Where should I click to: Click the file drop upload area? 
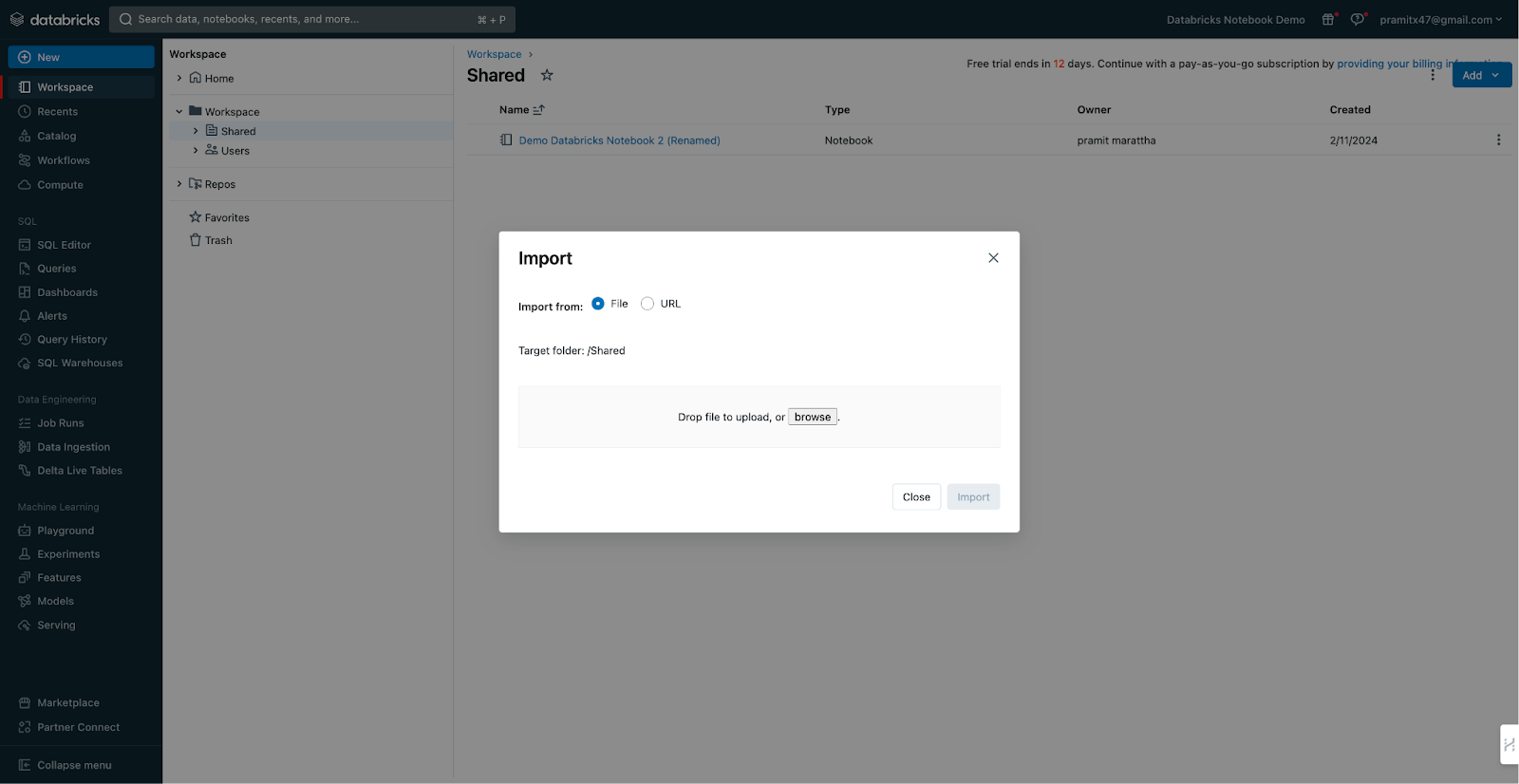(x=759, y=417)
